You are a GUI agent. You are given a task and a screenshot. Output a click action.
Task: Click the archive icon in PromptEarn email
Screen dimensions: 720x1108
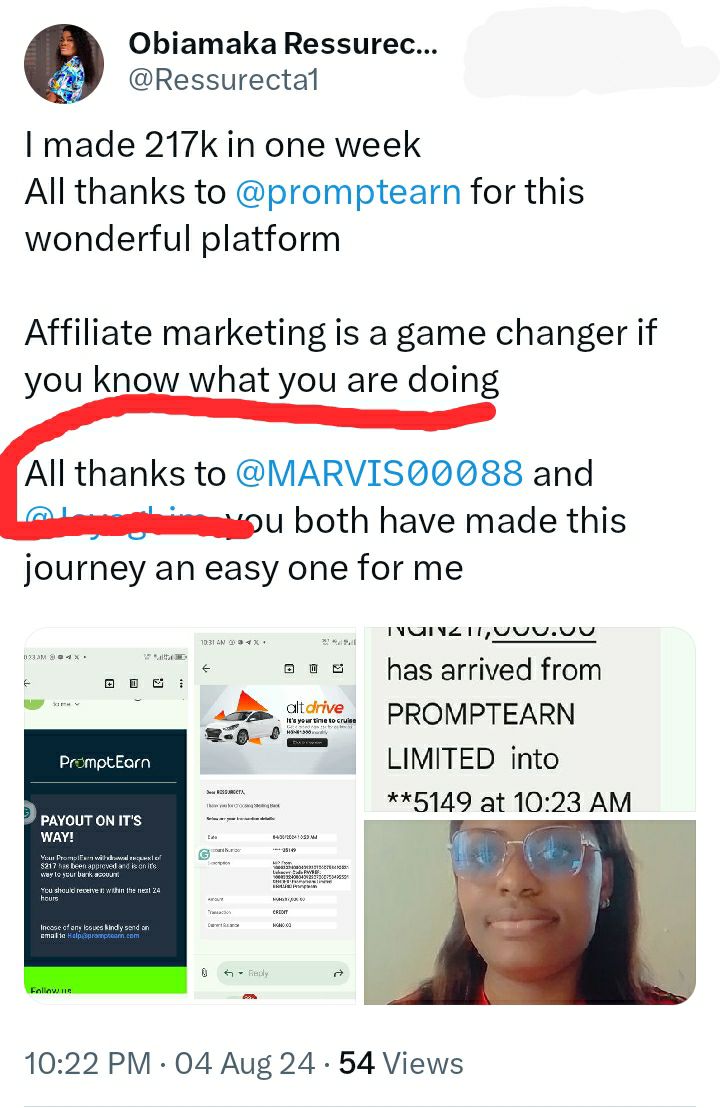[x=110, y=683]
